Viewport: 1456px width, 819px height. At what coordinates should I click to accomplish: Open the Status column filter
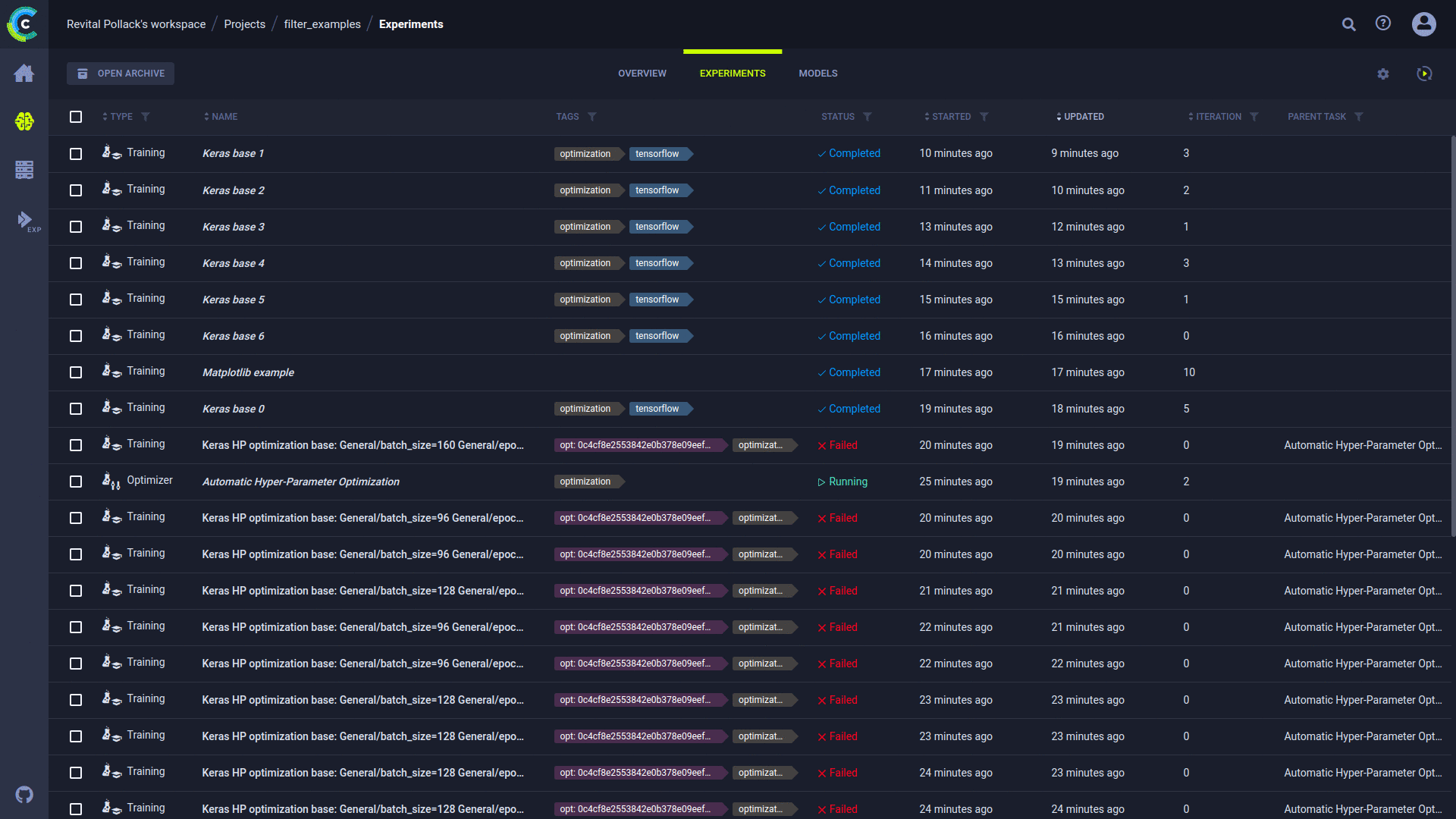(868, 117)
